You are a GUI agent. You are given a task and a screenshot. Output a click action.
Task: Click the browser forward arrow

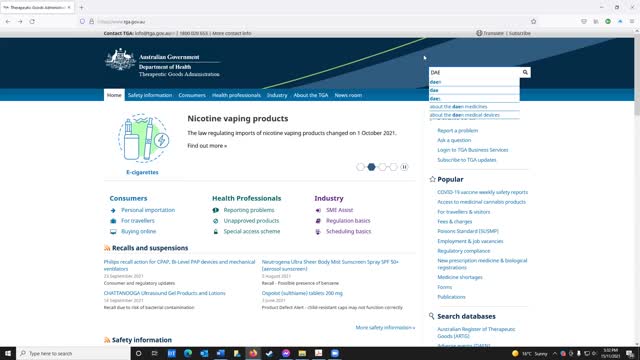20,21
